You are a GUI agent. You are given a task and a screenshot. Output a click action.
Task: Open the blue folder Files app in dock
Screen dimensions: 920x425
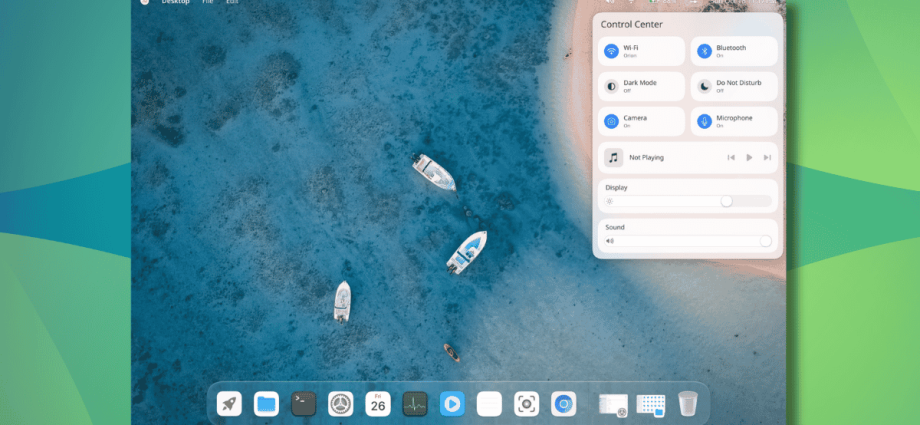(x=266, y=404)
